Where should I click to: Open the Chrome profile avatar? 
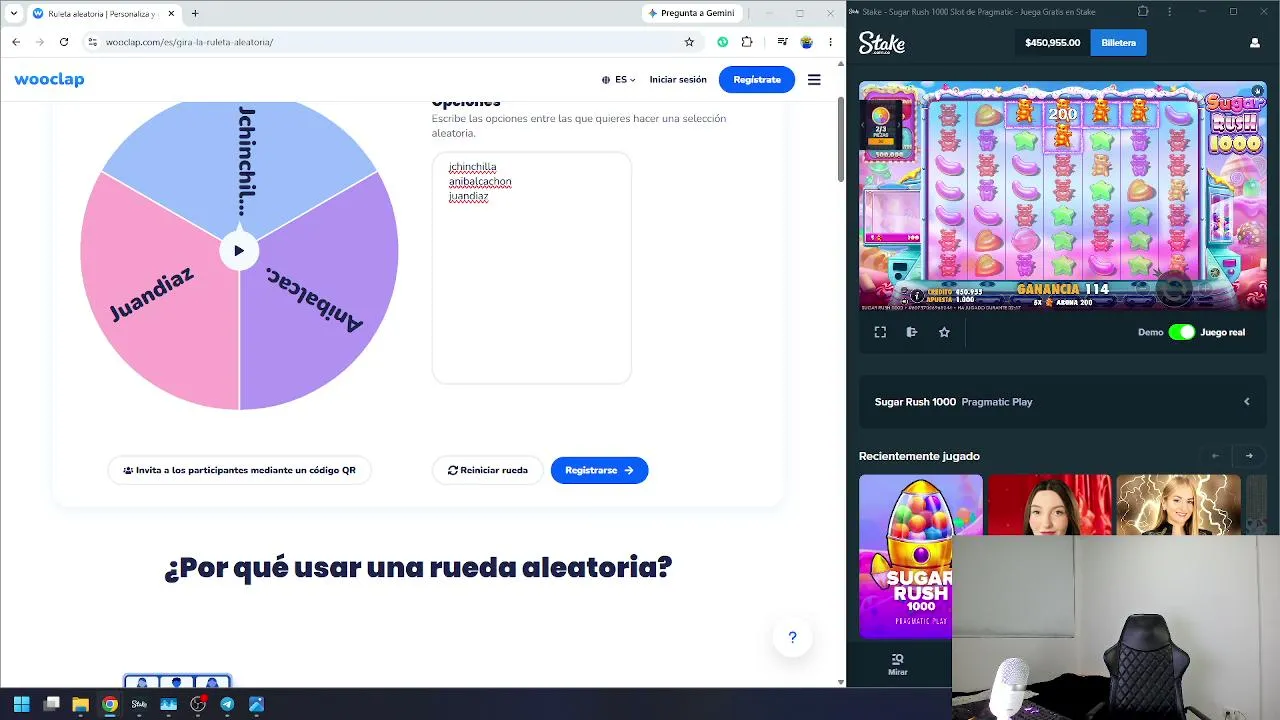pos(806,42)
